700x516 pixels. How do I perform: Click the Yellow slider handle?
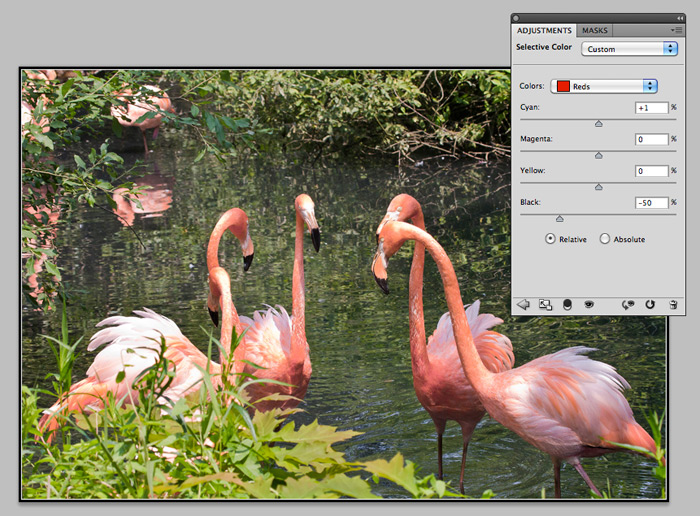pyautogui.click(x=599, y=187)
